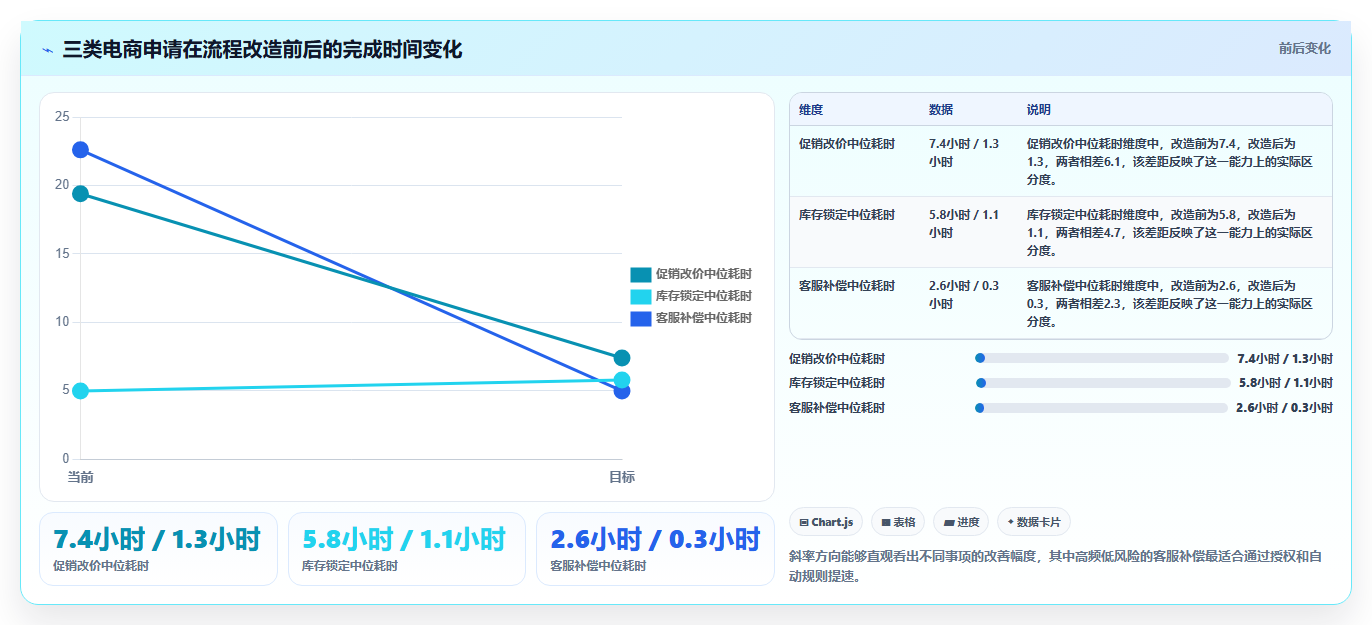The height and width of the screenshot is (625, 1372).
Task: Click the y-axis tick labeled 10
Action: click(x=62, y=322)
